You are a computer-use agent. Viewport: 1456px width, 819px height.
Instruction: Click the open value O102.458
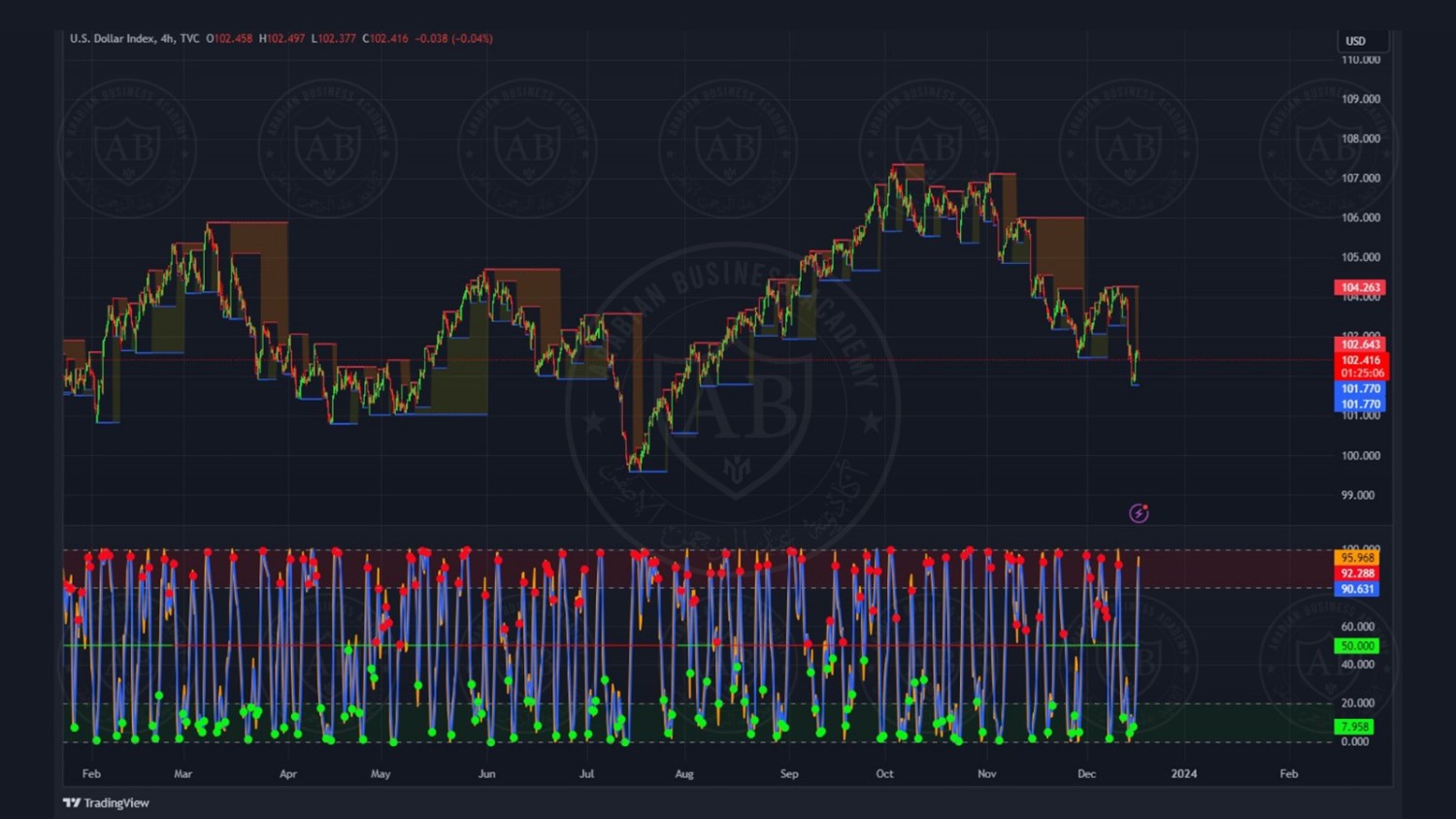click(229, 39)
